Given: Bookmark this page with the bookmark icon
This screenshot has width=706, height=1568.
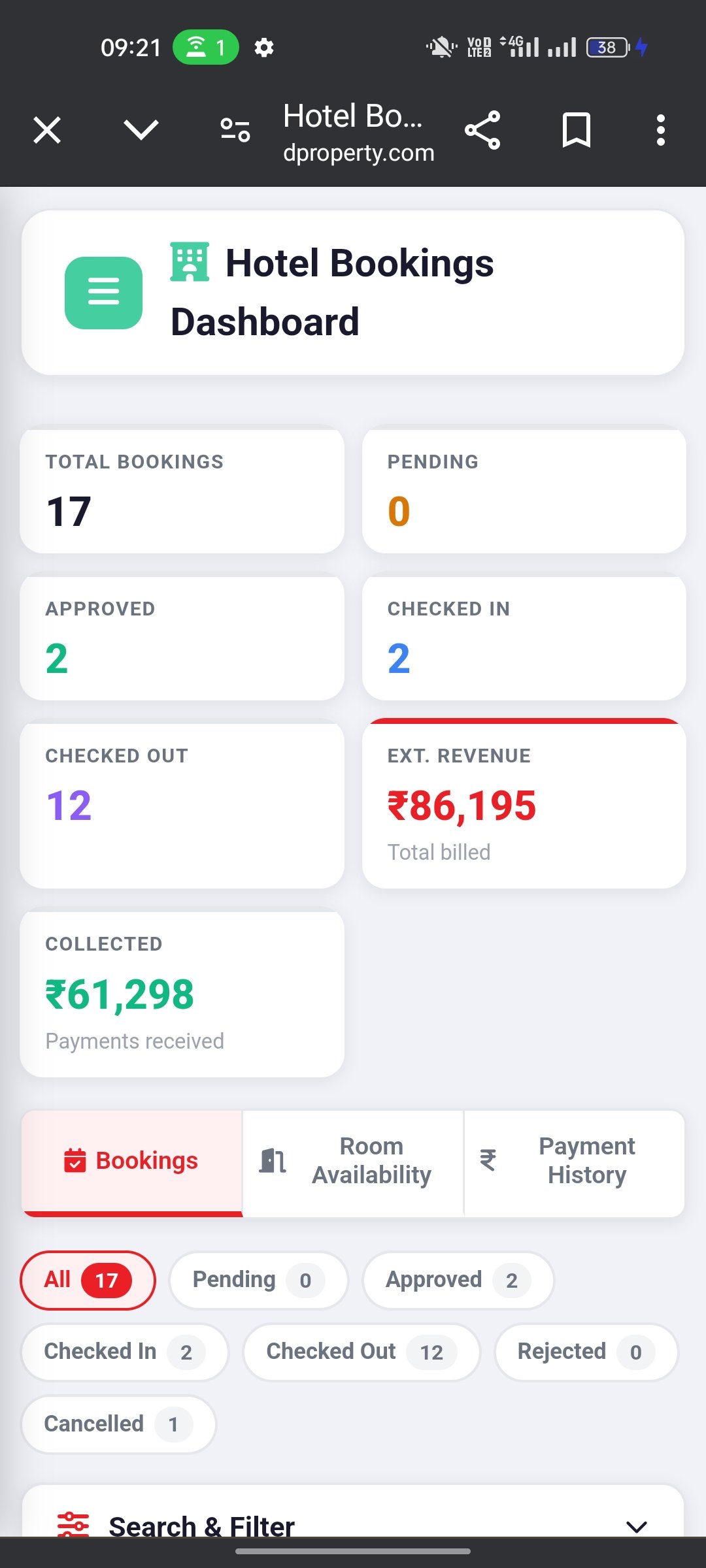Looking at the screenshot, I should point(577,130).
